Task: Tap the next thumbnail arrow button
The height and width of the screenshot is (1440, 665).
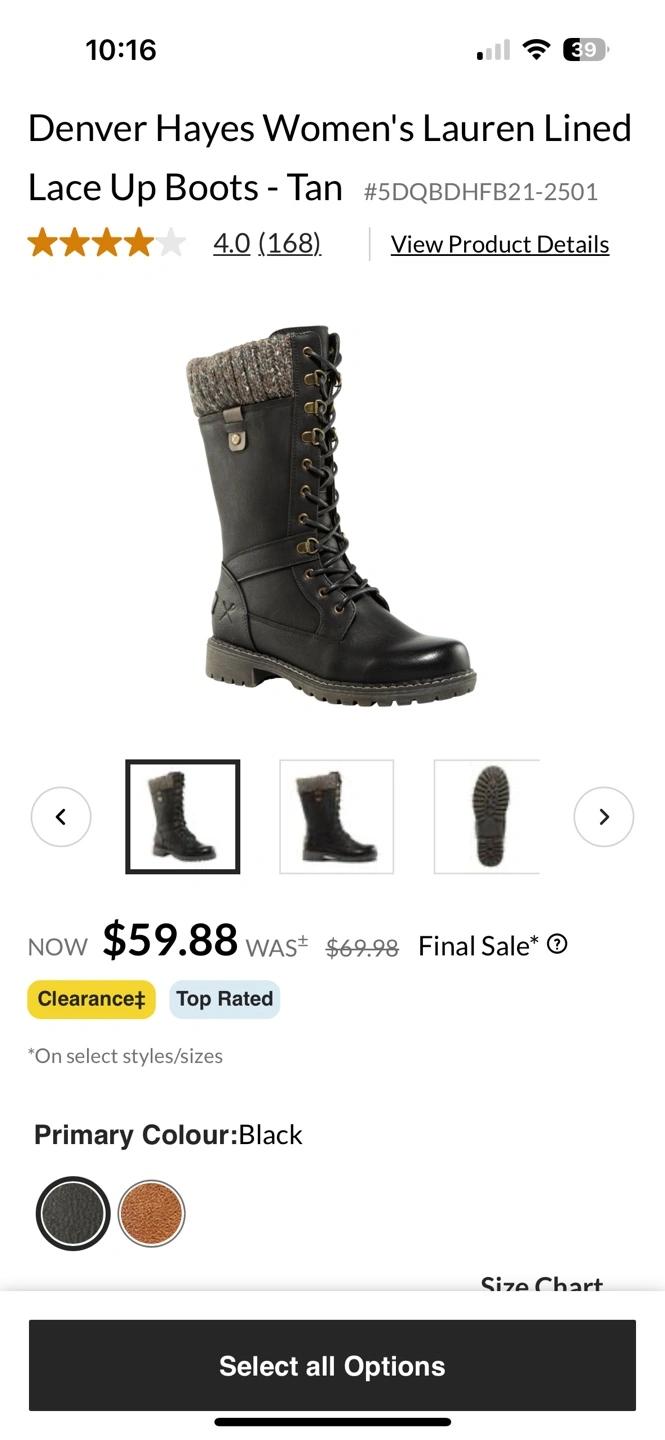Action: click(604, 817)
